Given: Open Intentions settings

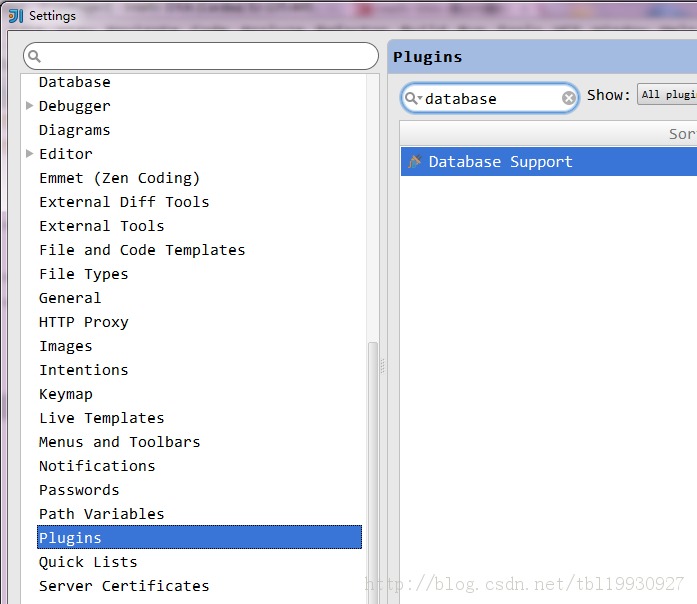Looking at the screenshot, I should click(84, 370).
